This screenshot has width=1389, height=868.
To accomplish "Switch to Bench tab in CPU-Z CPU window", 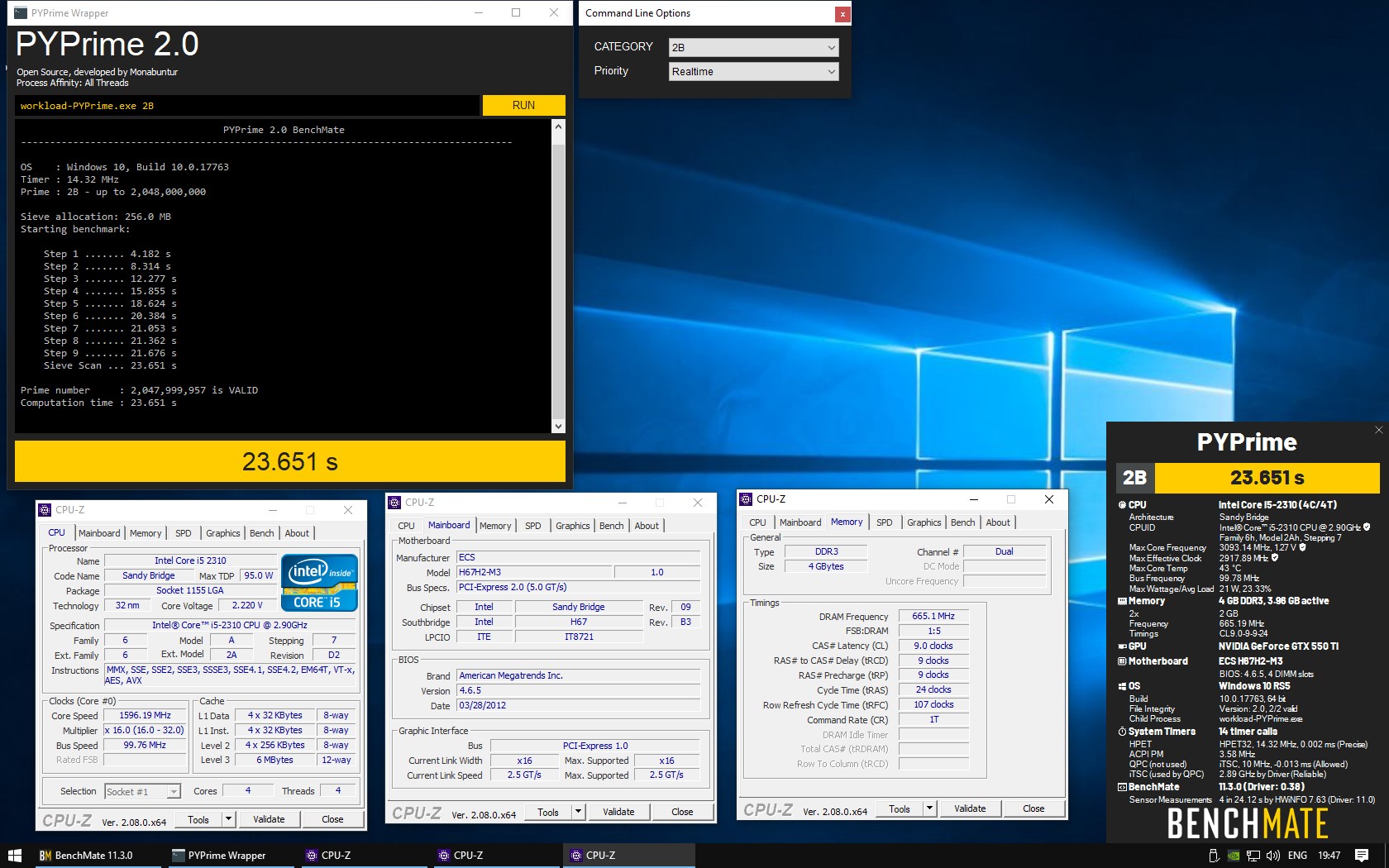I will [262, 533].
